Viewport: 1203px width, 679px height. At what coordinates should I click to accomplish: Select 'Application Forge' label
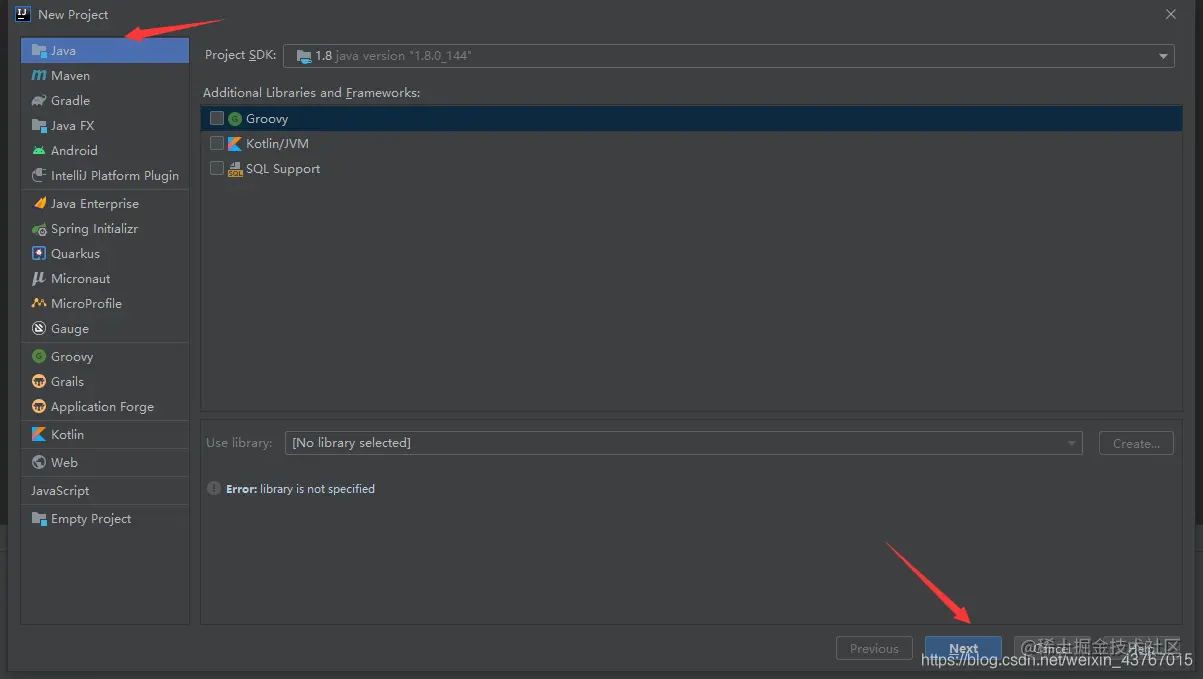(x=102, y=406)
